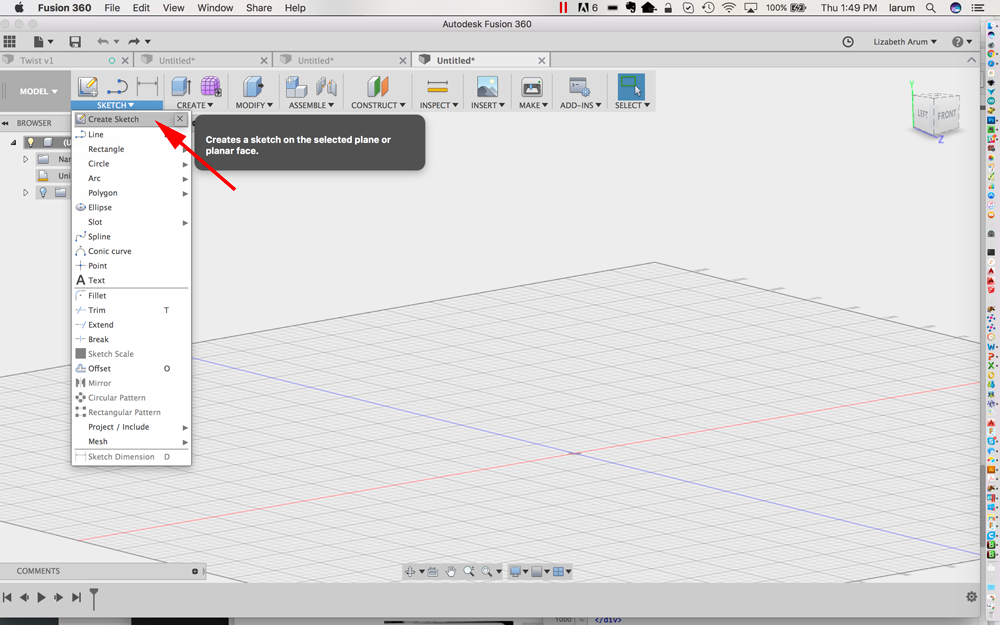Click the Zoom magnifier icon
This screenshot has height=625, width=1000.
[x=469, y=571]
